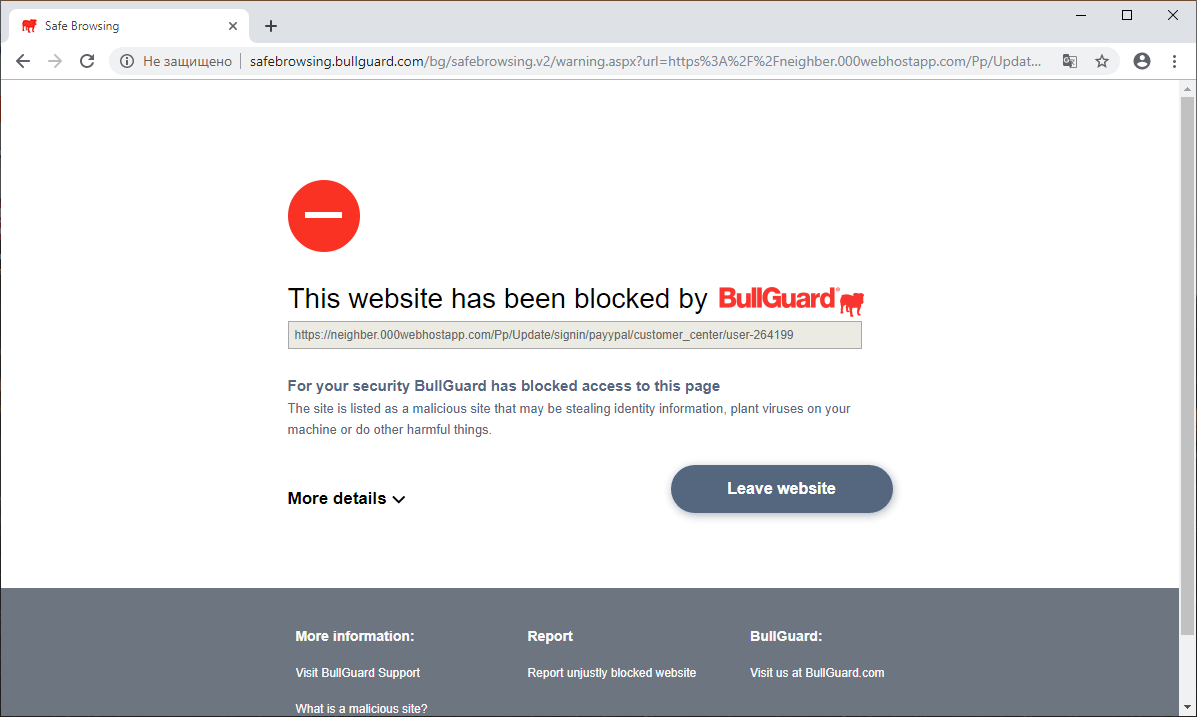The width and height of the screenshot is (1197, 717).
Task: Open Visit BullGuard Support link
Action: click(x=357, y=673)
